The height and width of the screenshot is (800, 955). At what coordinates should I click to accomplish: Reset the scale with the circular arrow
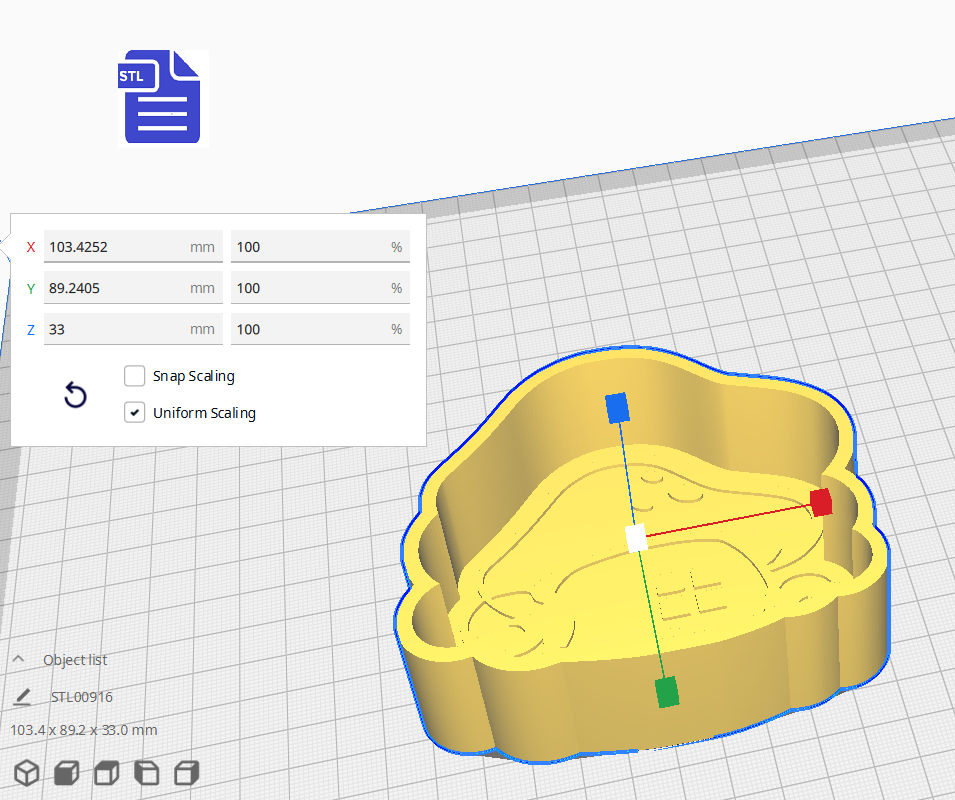pos(75,396)
